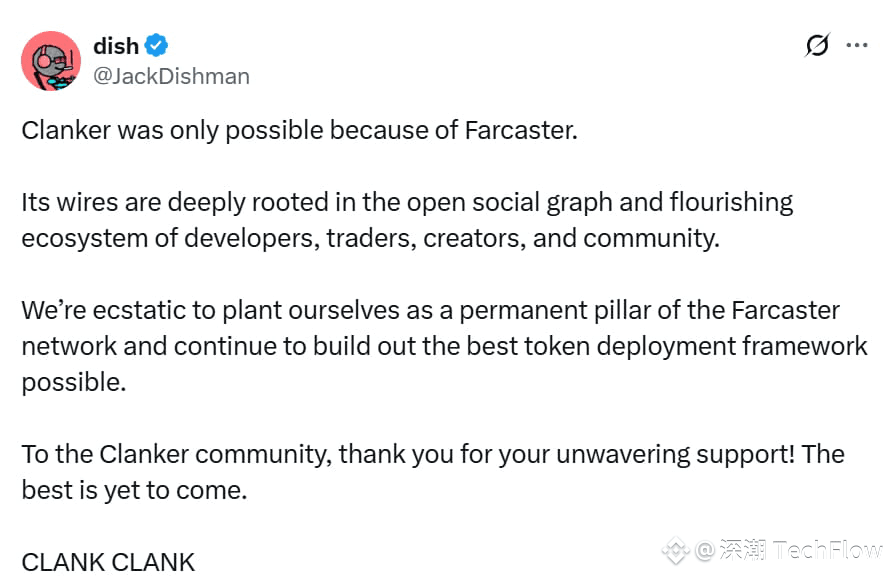Click the word "Farcaster" ending the first sentence
The width and height of the screenshot is (891, 576).
[x=518, y=131]
